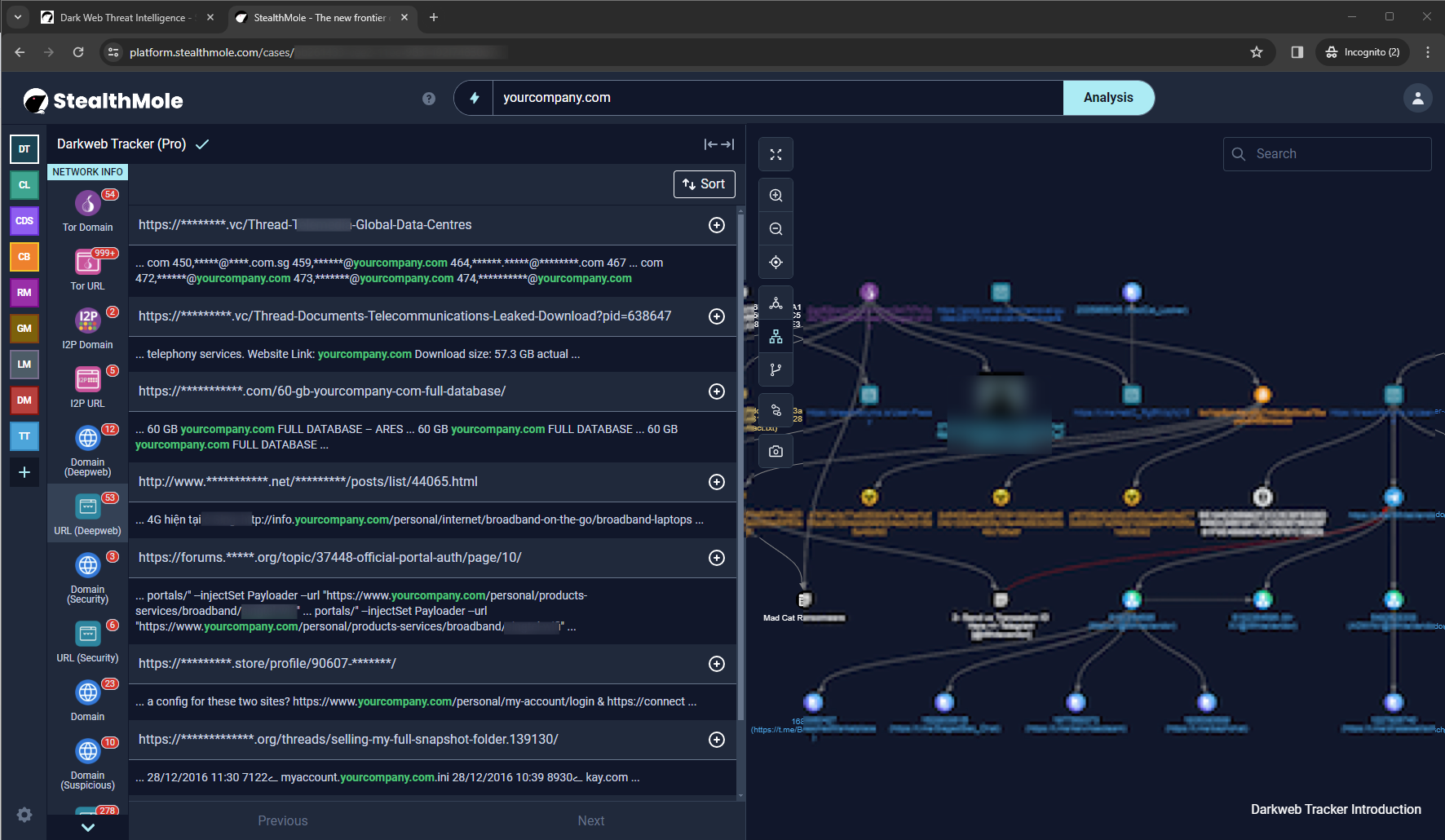Open the GM sidebar module

coord(24,329)
